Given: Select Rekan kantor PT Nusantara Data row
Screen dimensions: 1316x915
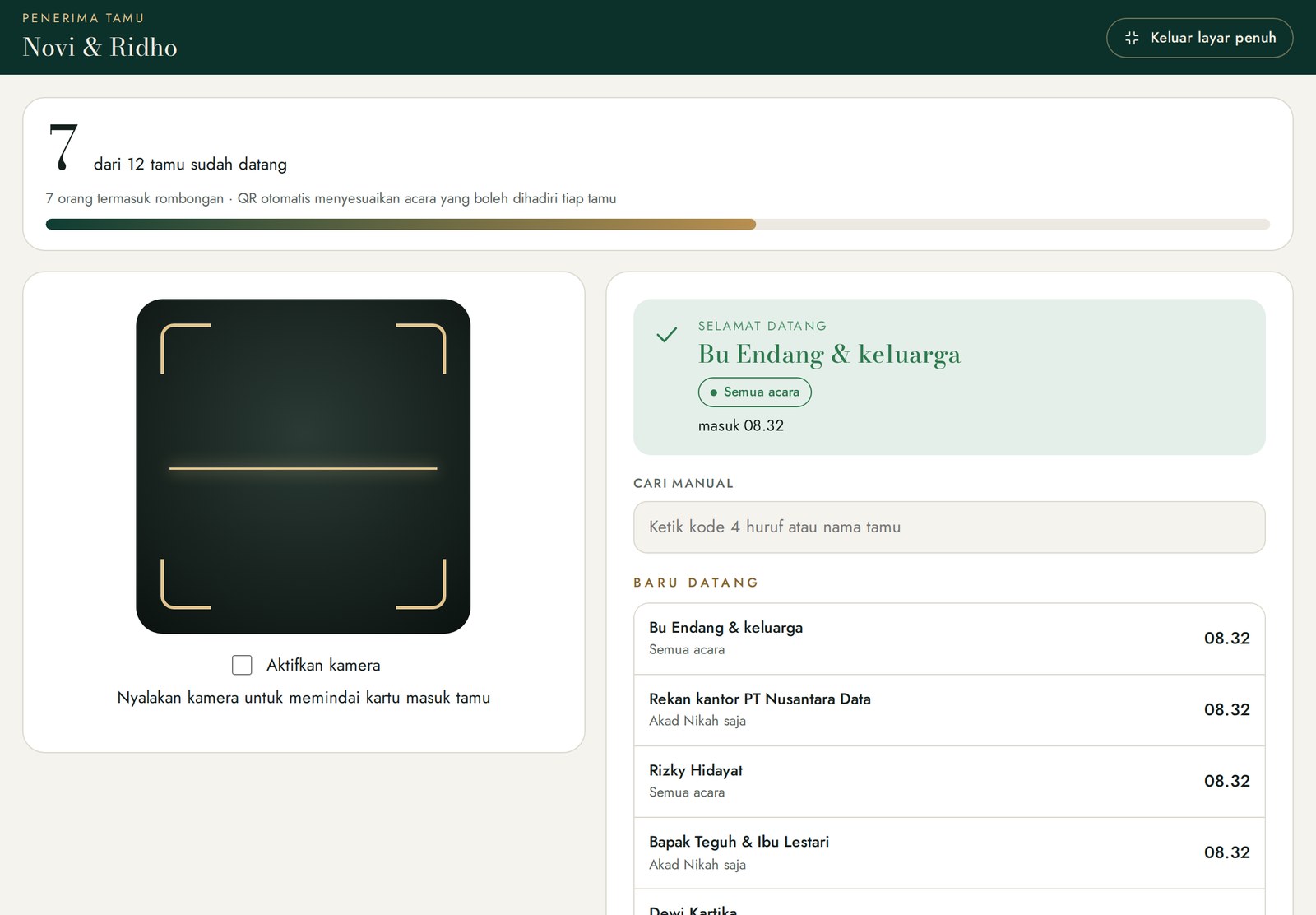Looking at the screenshot, I should tap(949, 710).
